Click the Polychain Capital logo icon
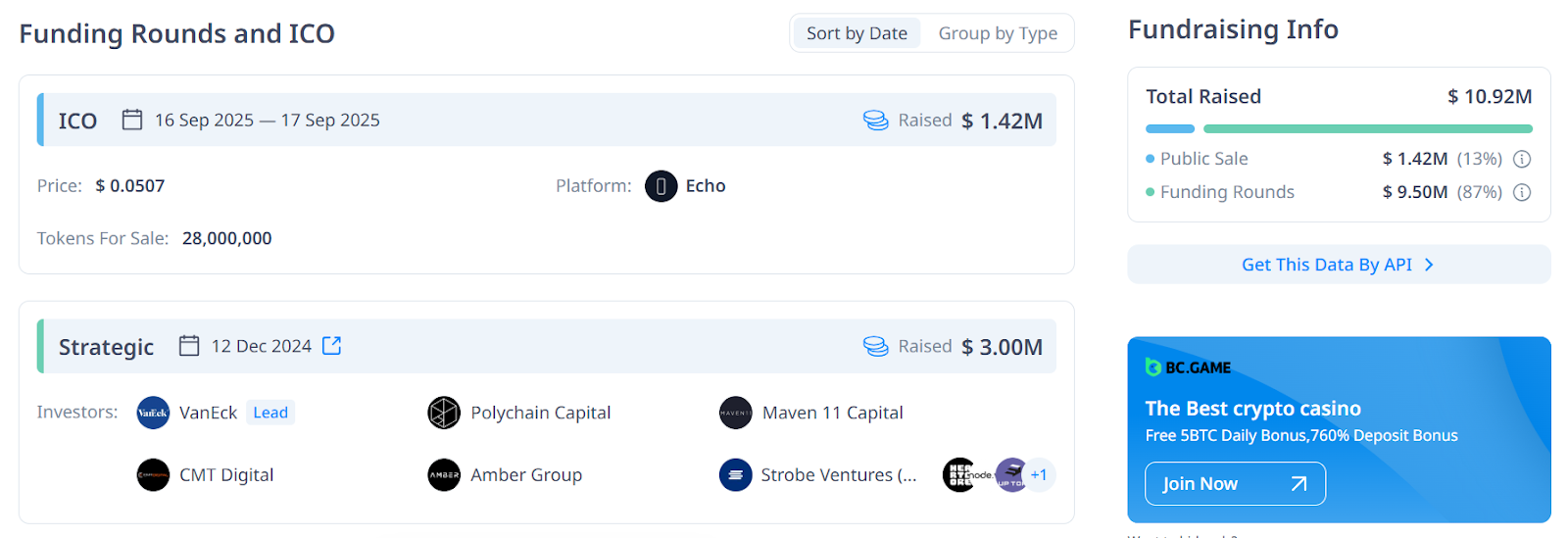Viewport: 1568px width, 538px height. [444, 413]
